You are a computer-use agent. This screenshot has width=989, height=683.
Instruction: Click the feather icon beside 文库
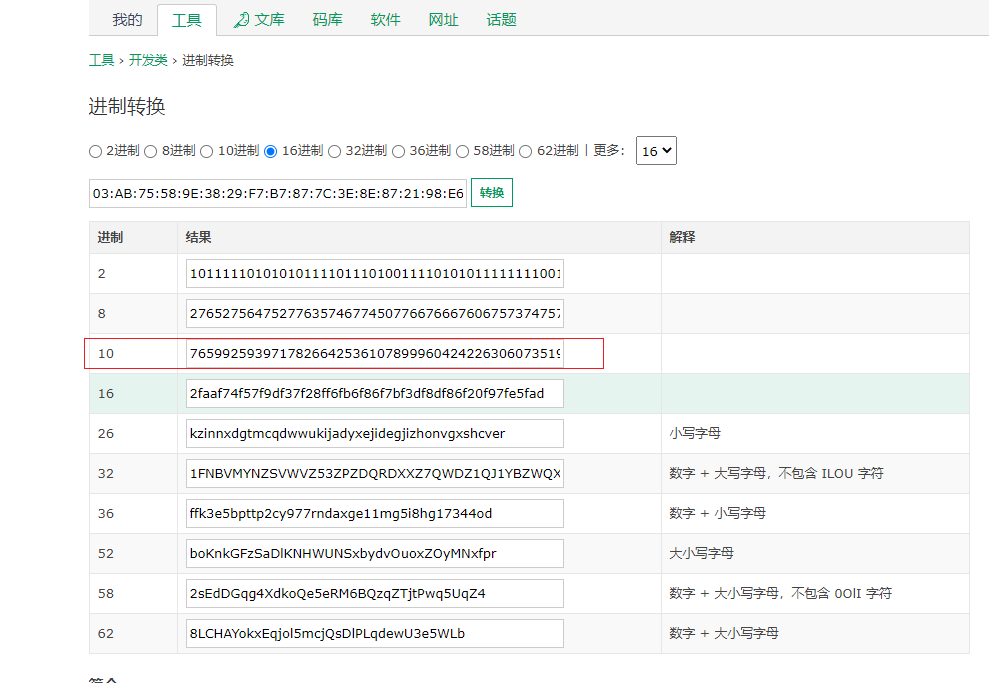(241, 20)
